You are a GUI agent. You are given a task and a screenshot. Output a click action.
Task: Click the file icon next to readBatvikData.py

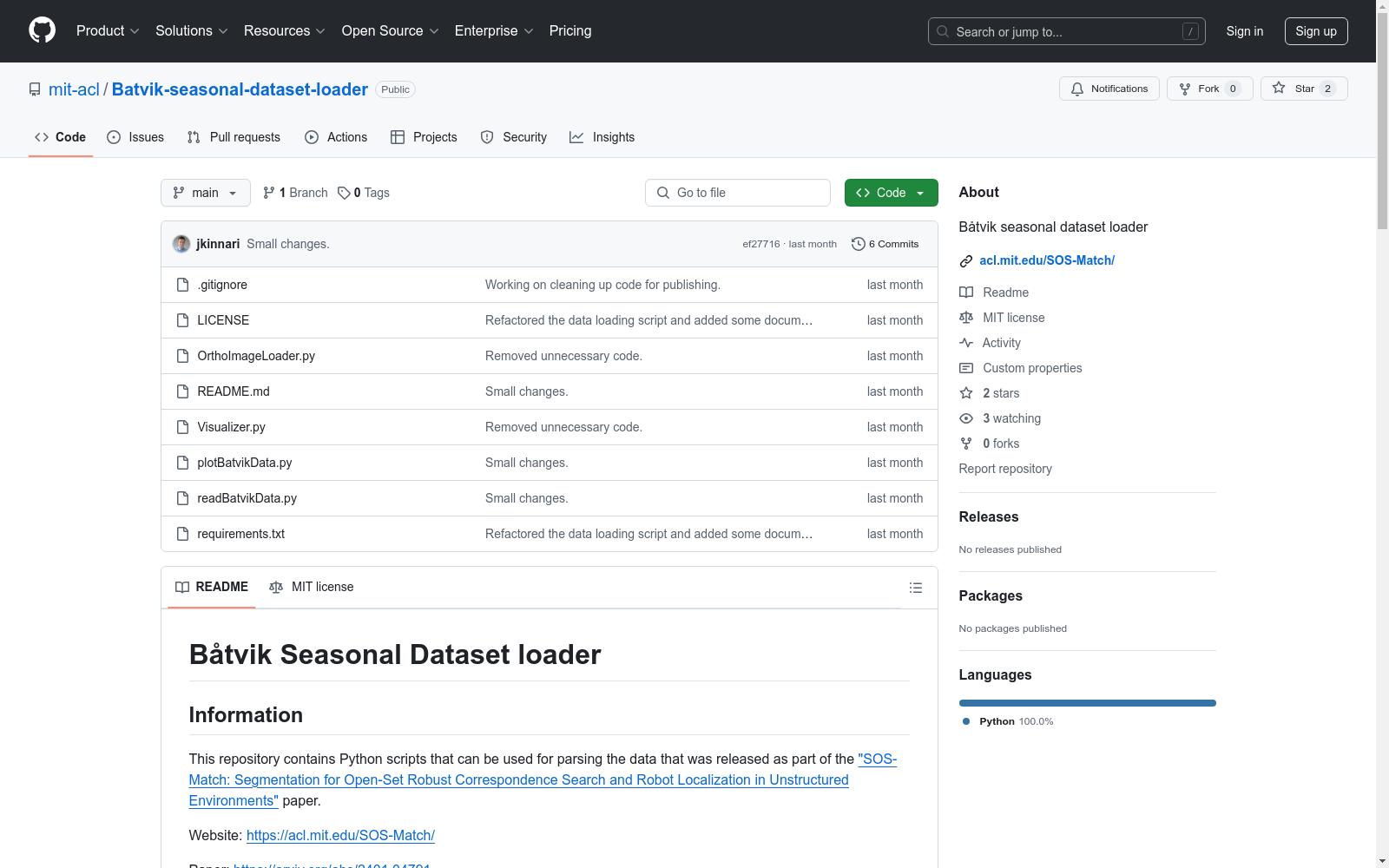pyautogui.click(x=182, y=498)
